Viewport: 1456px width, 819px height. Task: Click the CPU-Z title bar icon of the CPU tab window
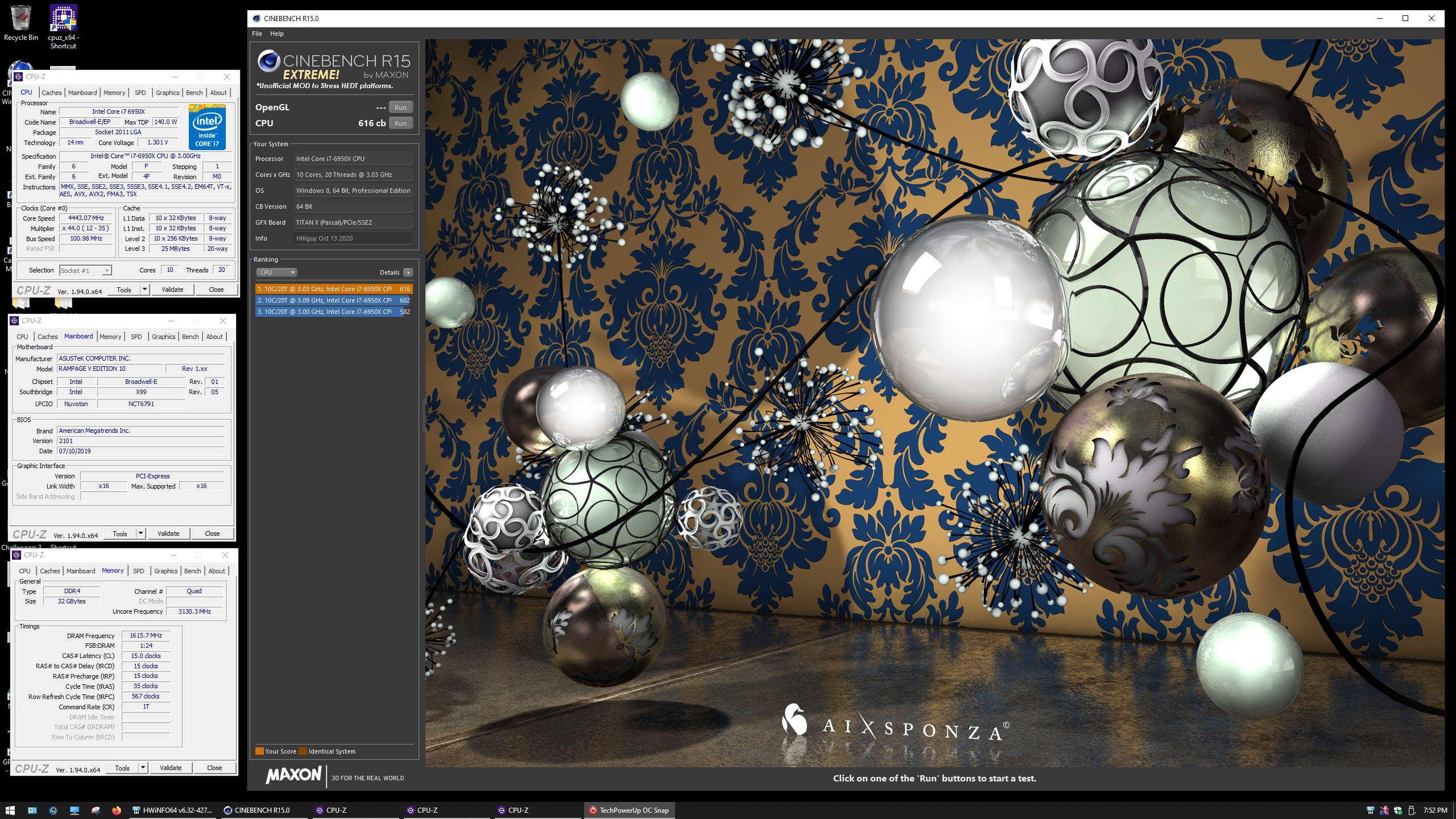[18, 77]
